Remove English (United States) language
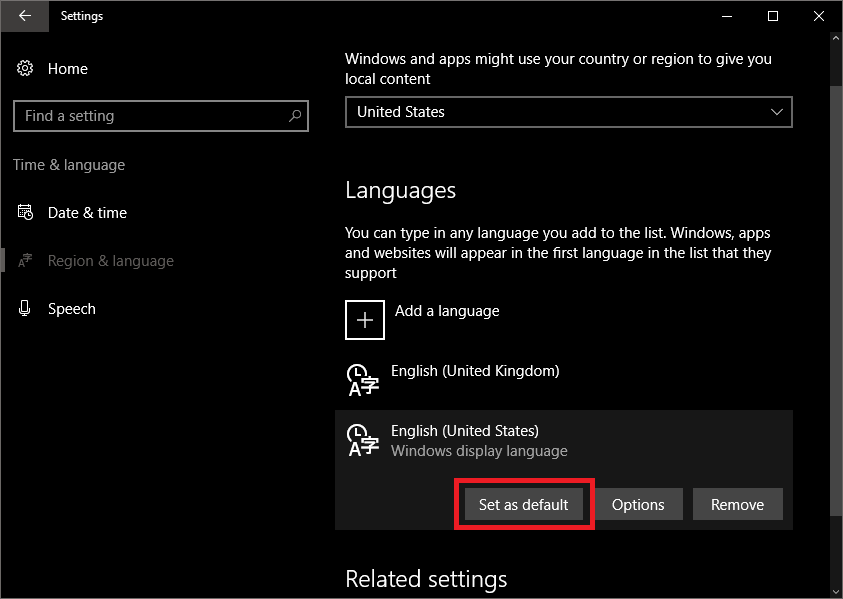Image resolution: width=843 pixels, height=599 pixels. 737,504
